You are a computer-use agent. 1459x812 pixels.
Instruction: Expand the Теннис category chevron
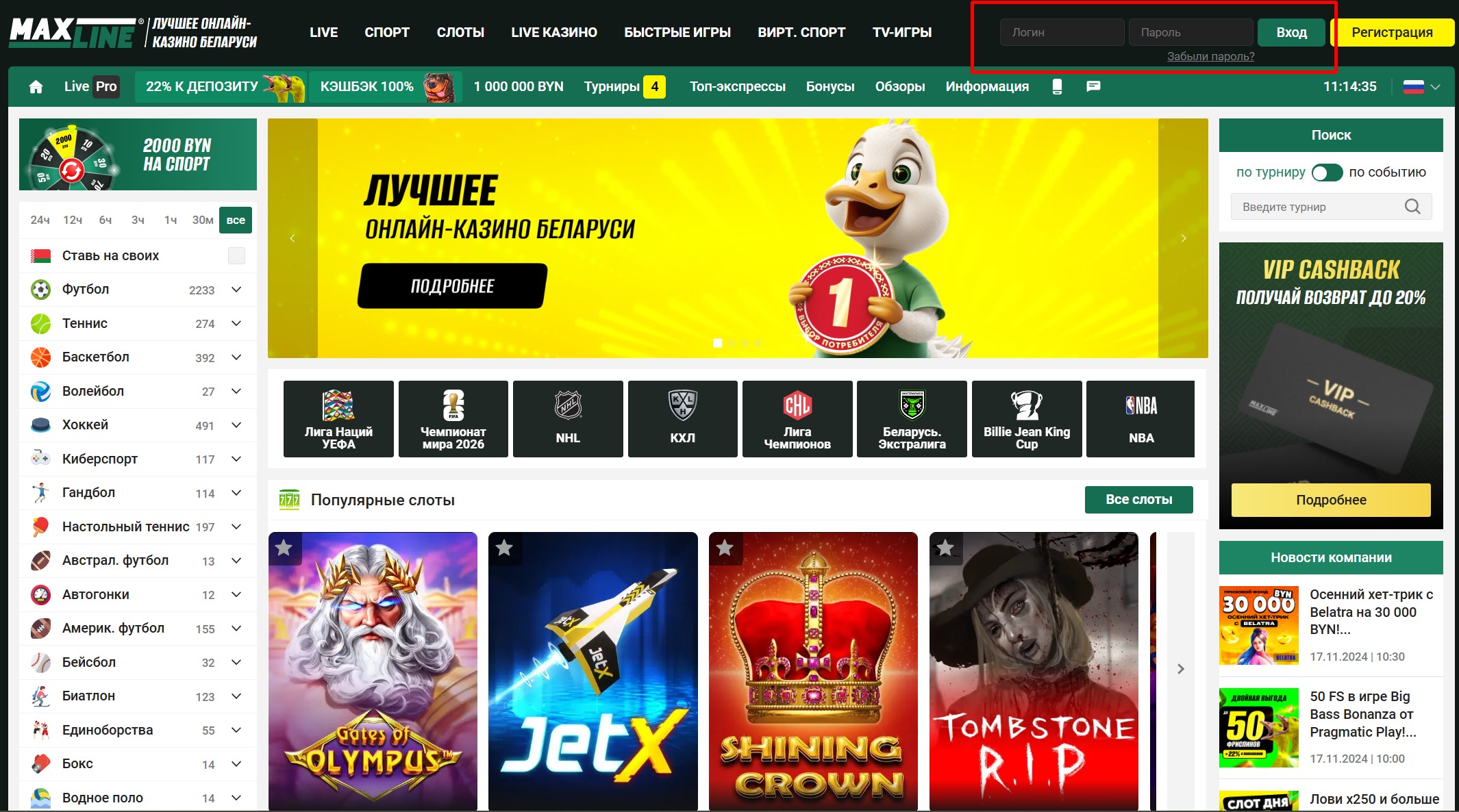coord(236,323)
